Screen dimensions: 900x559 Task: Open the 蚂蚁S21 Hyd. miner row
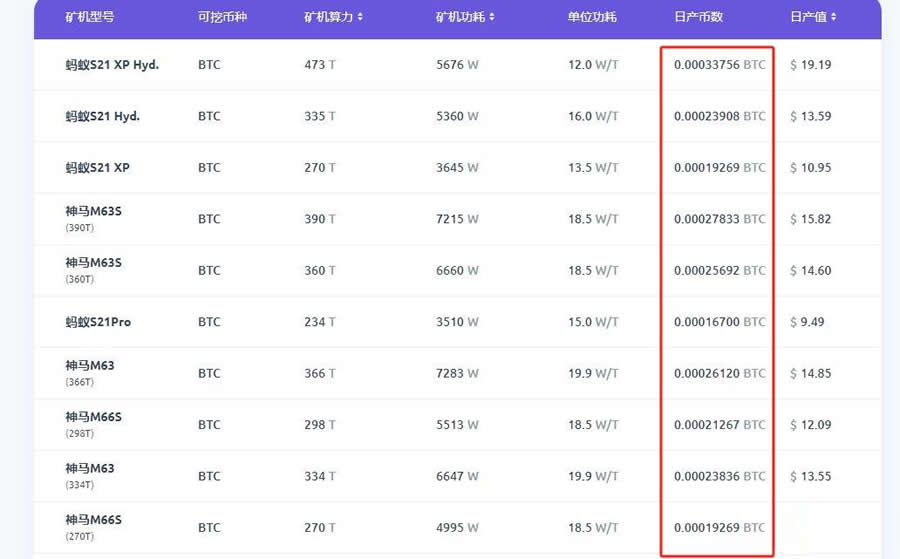point(457,116)
